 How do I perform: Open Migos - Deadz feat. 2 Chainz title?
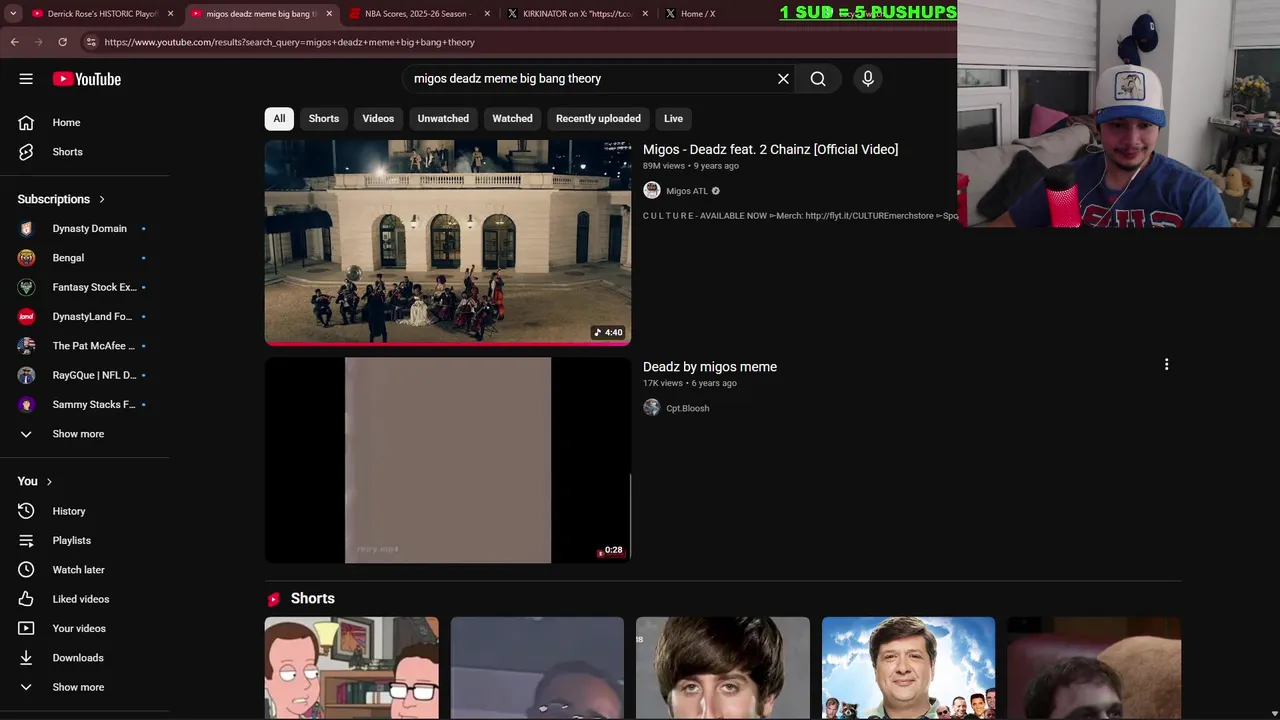(770, 149)
